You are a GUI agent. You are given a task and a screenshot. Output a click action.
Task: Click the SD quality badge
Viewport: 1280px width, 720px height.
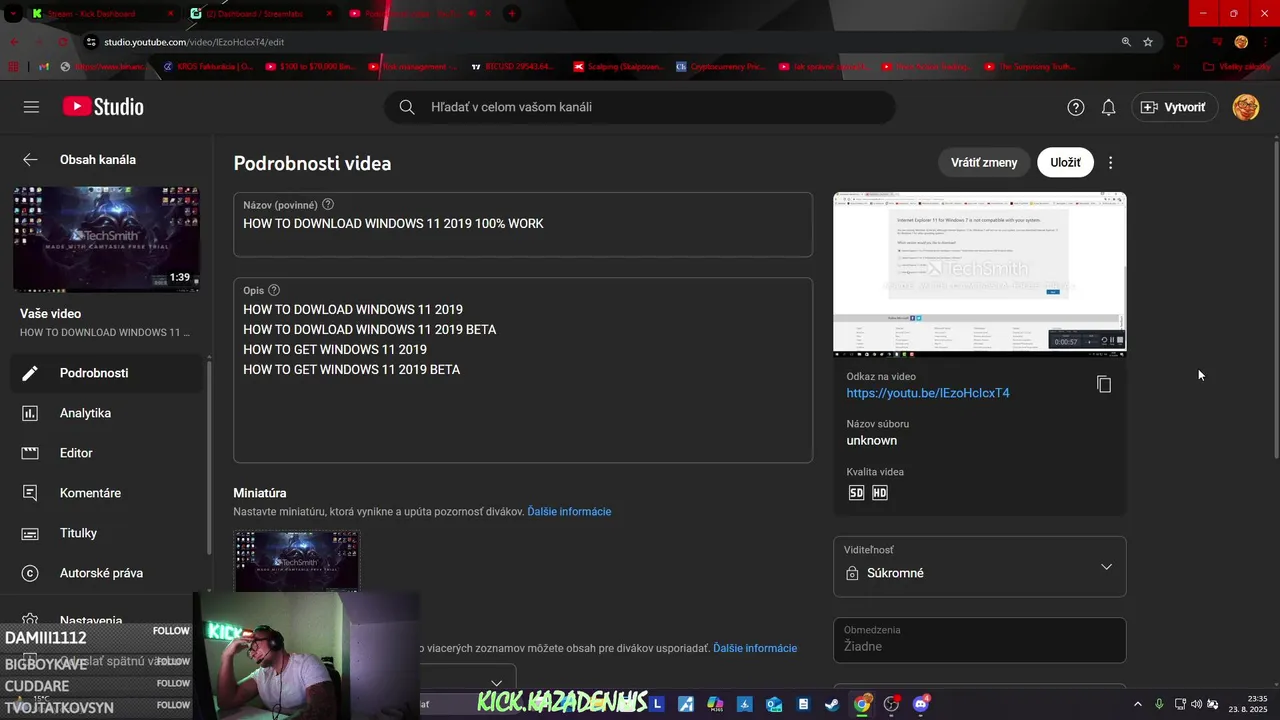point(856,493)
